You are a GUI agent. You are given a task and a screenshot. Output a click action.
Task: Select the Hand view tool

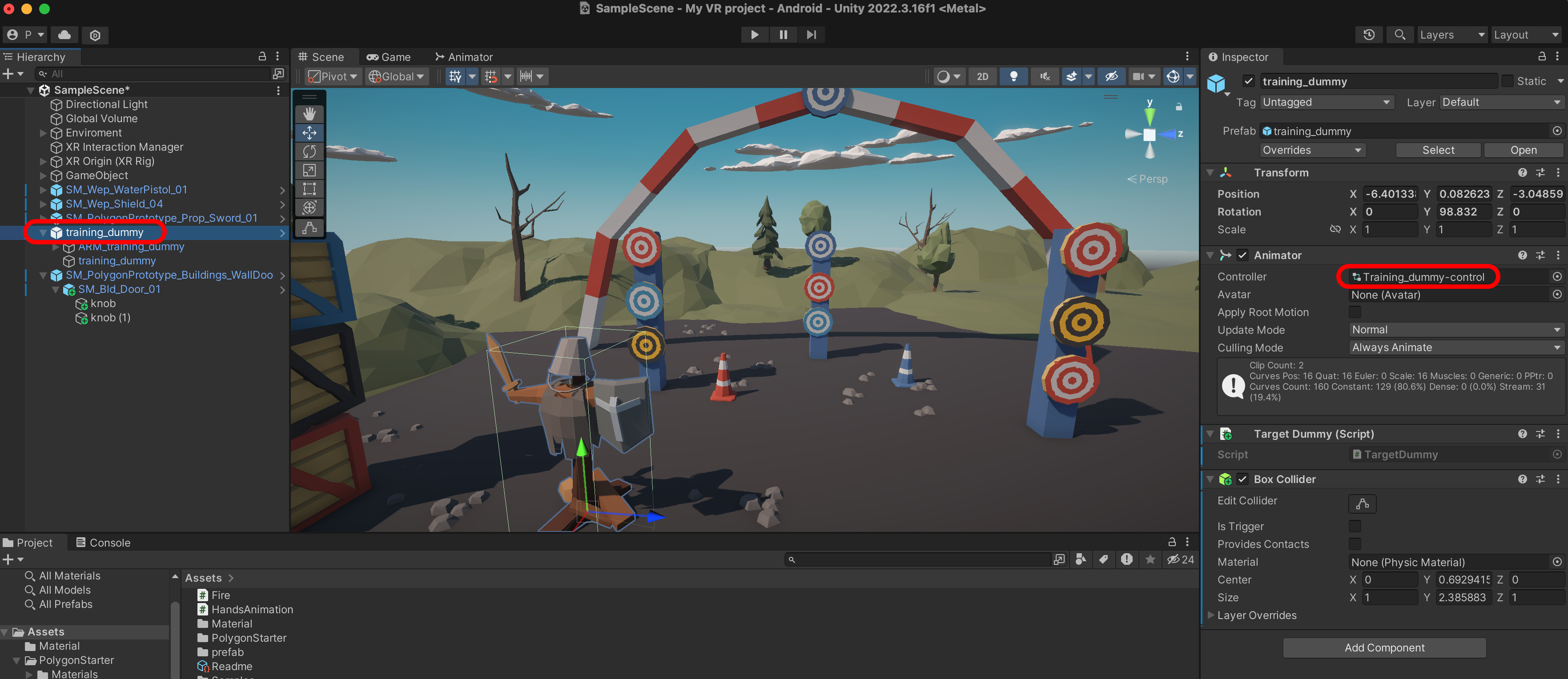pos(309,114)
